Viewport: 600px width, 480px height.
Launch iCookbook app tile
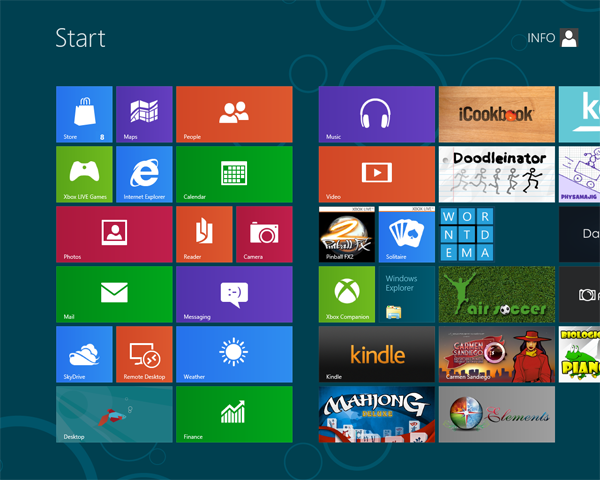497,114
